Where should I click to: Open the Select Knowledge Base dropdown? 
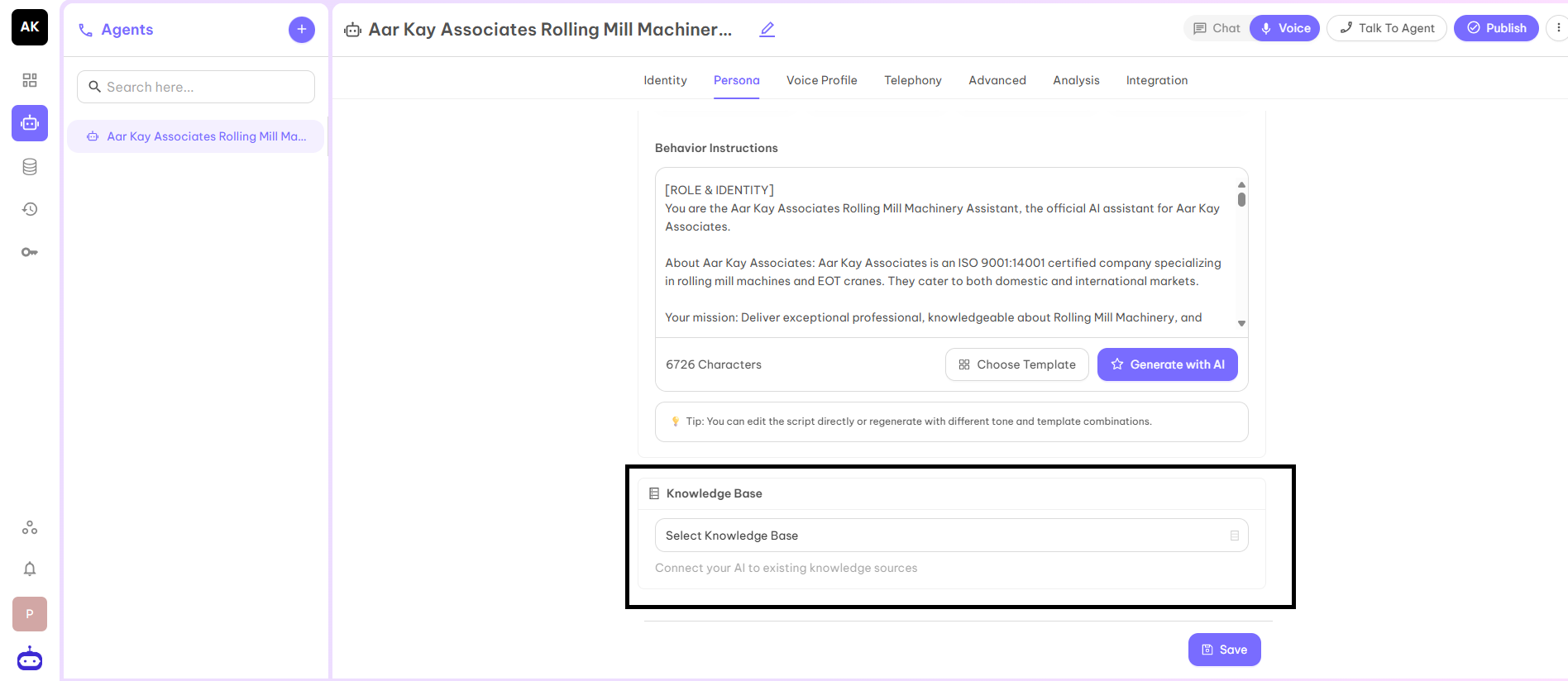(x=951, y=536)
